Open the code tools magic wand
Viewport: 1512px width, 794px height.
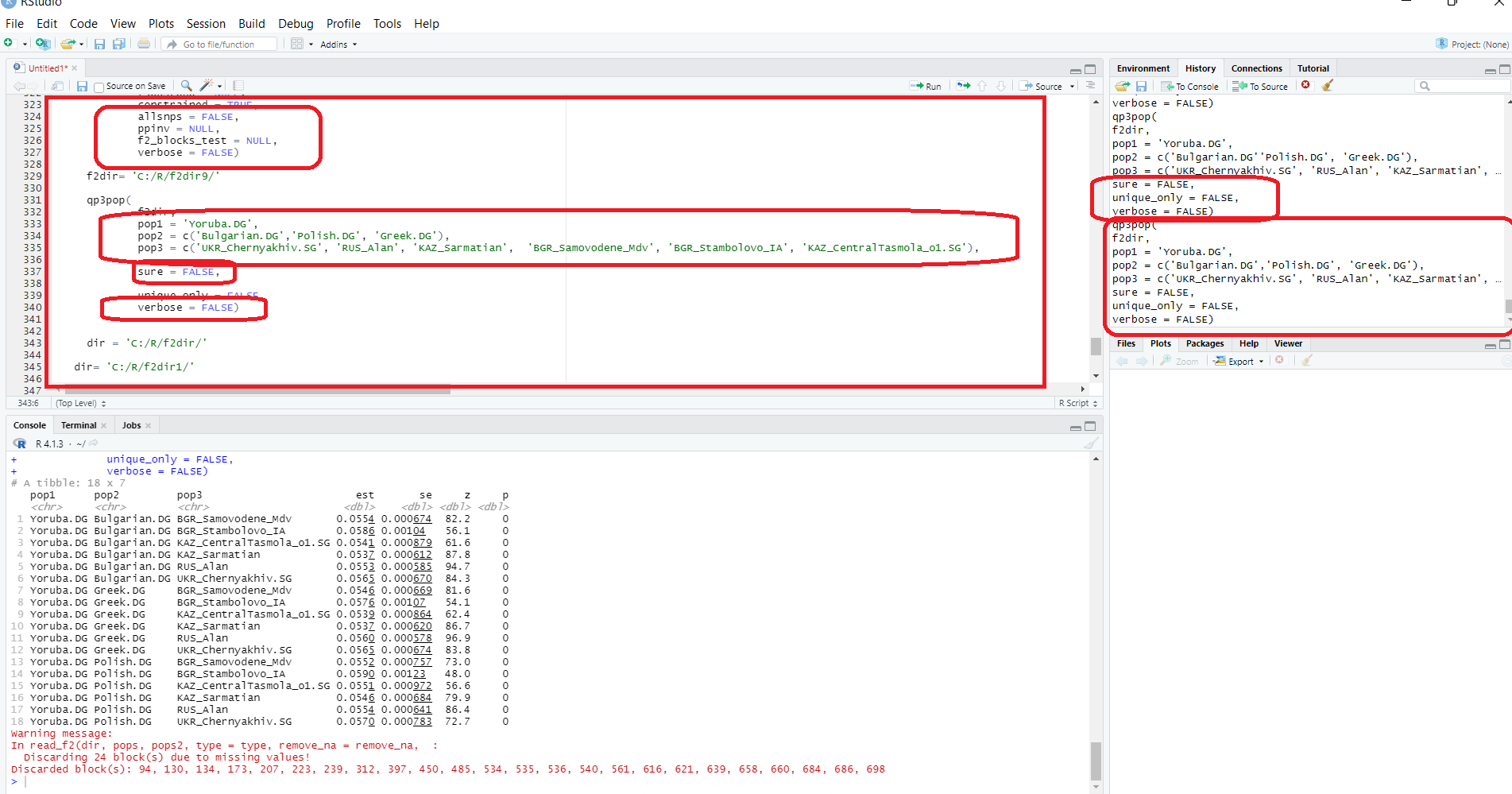(207, 86)
